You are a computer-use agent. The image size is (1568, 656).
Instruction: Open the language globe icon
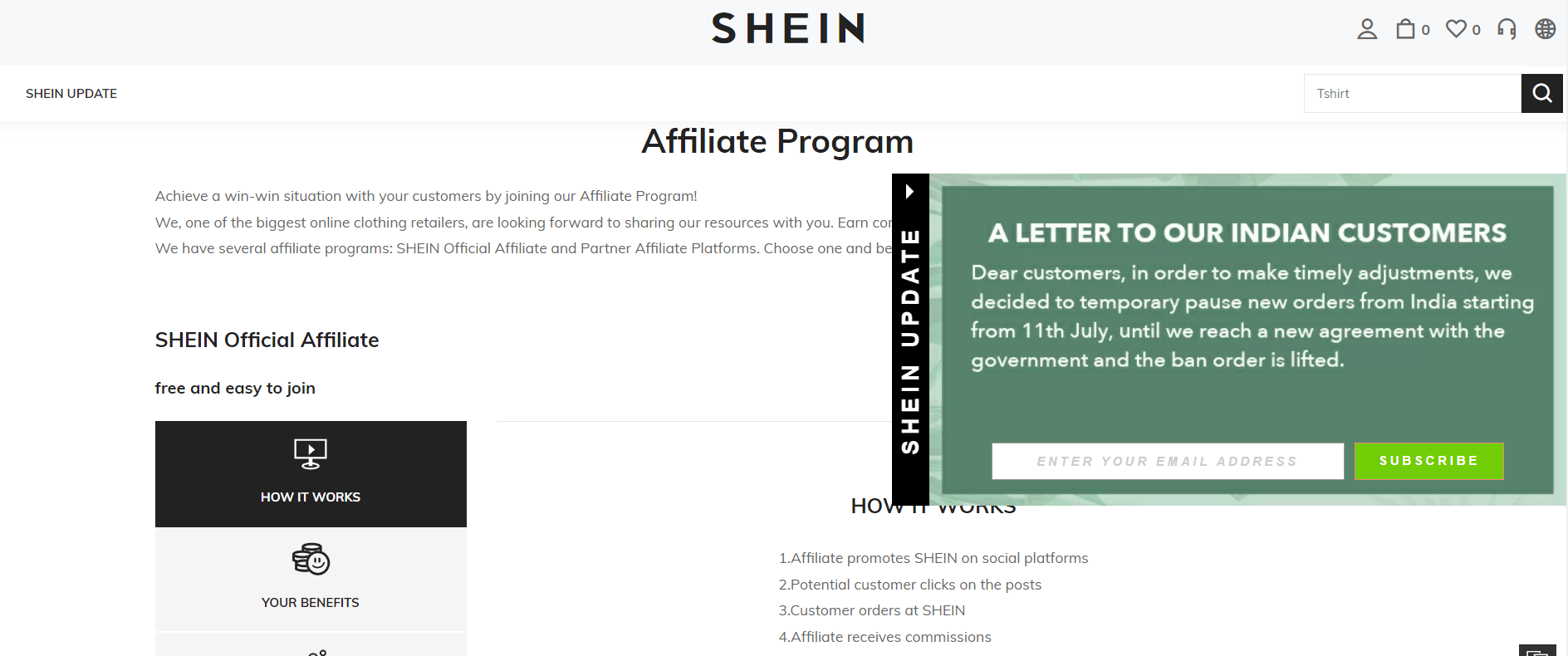click(1544, 29)
